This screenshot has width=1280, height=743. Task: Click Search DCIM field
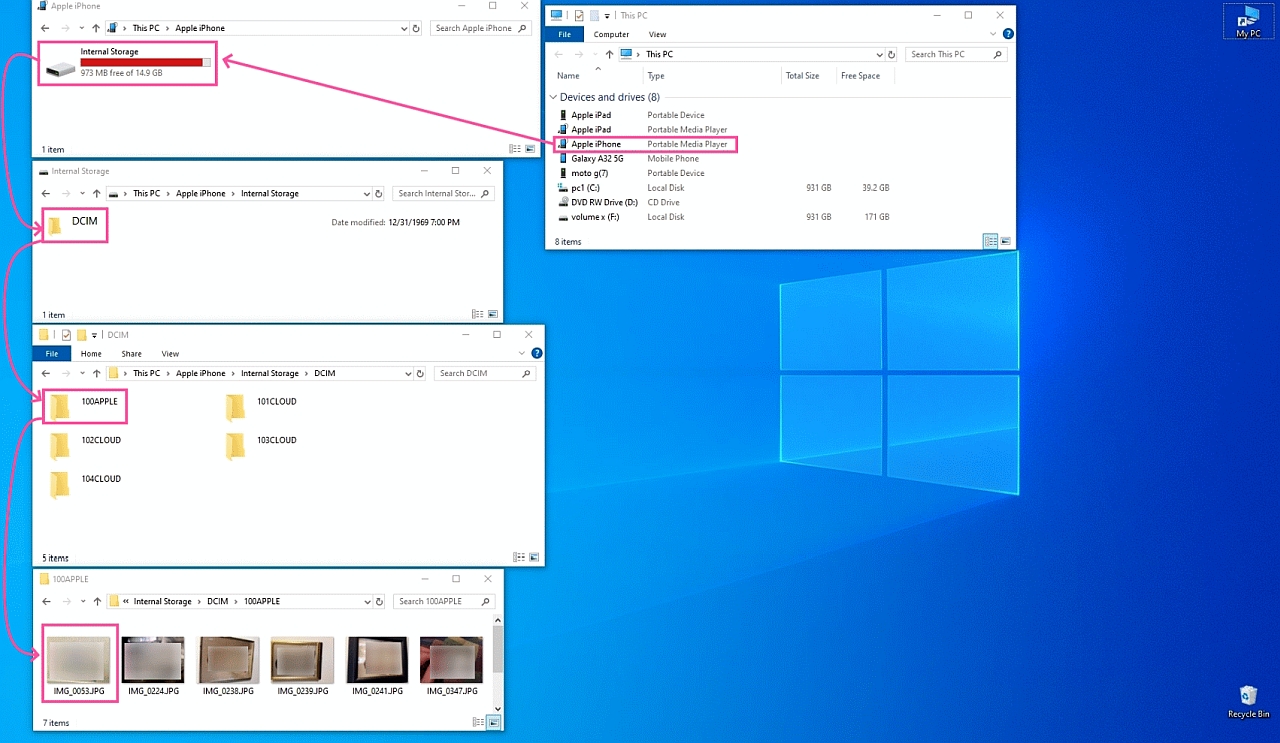pyautogui.click(x=484, y=373)
